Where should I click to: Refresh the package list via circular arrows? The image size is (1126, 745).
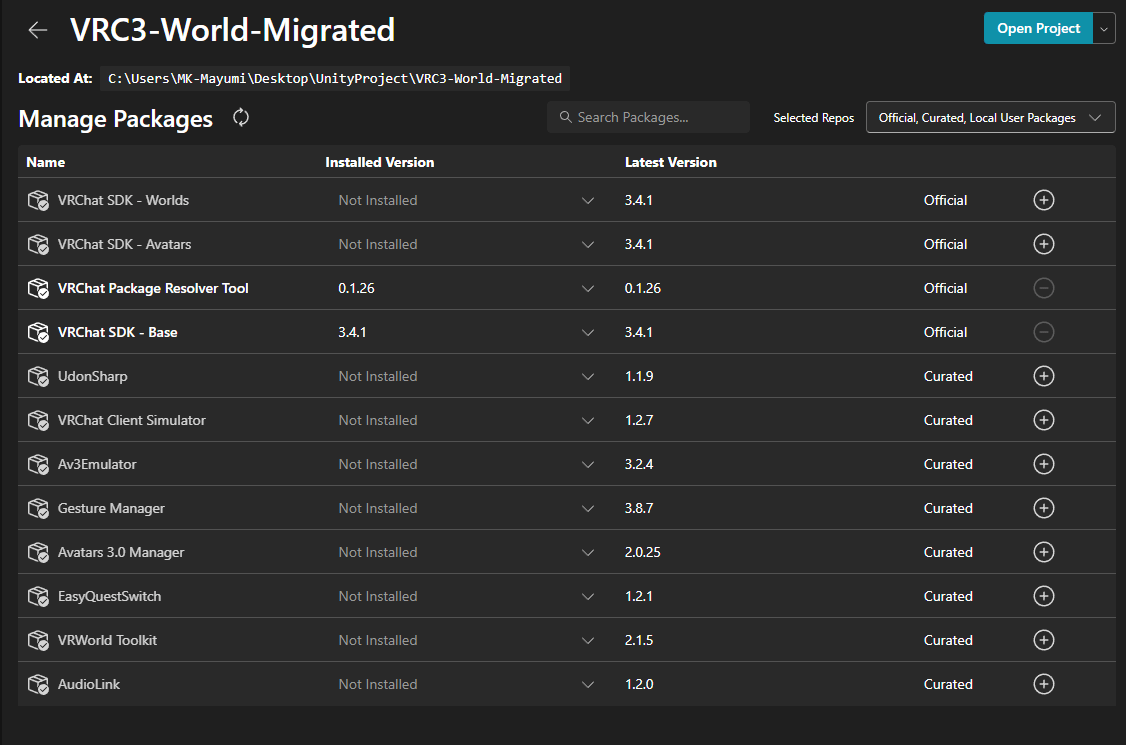pyautogui.click(x=241, y=117)
